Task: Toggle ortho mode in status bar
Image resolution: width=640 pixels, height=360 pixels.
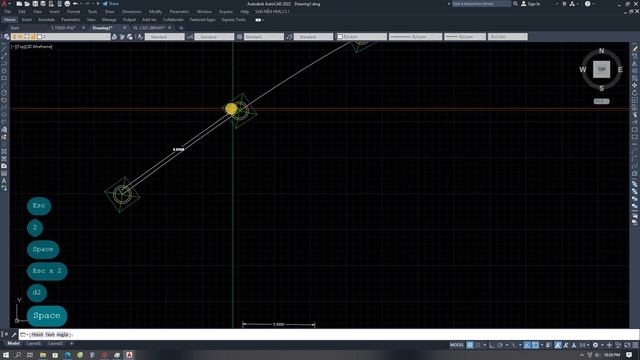Action: point(492,345)
